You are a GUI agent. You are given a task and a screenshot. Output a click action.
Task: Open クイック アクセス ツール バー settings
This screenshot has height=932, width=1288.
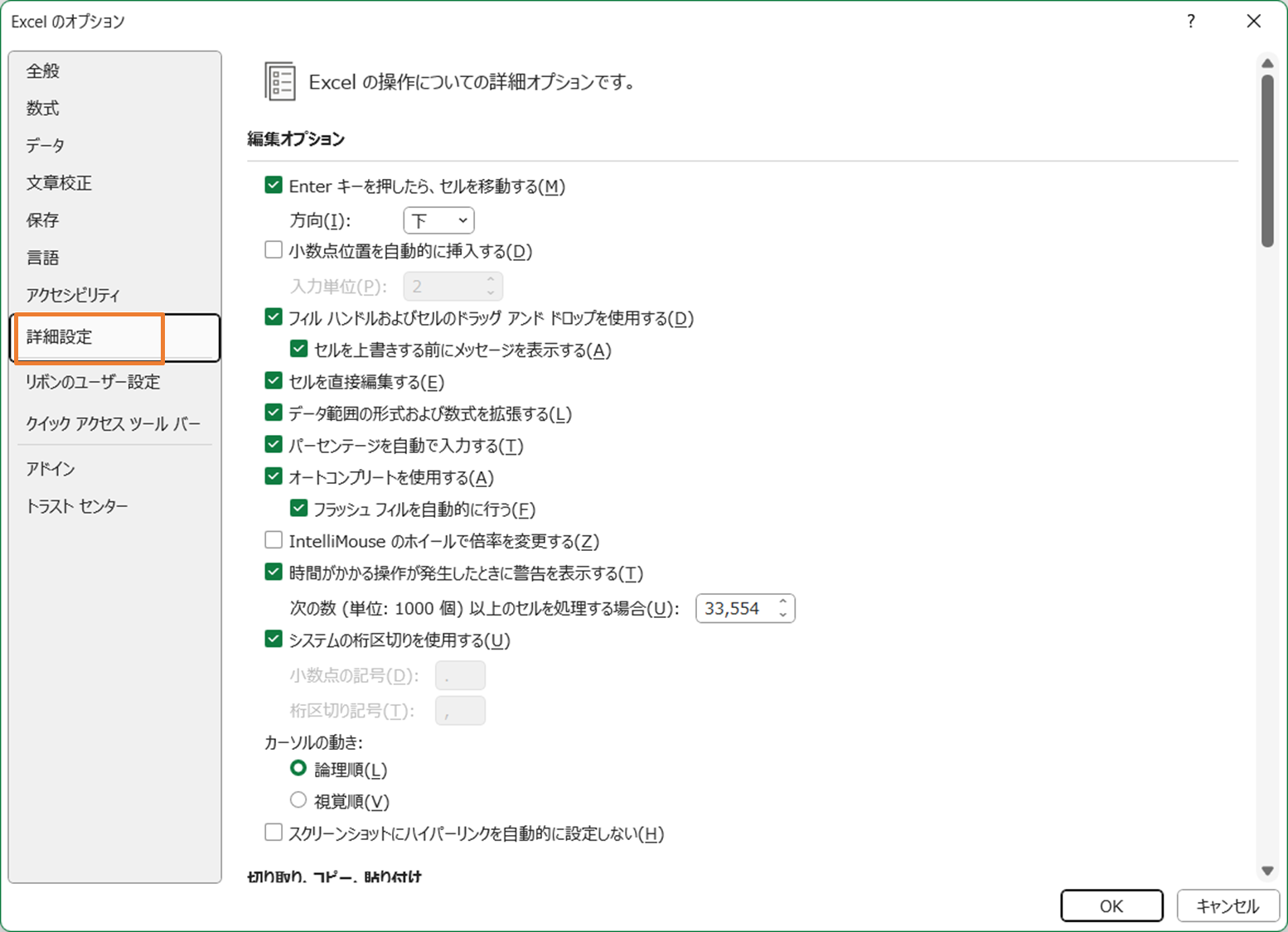coord(114,424)
